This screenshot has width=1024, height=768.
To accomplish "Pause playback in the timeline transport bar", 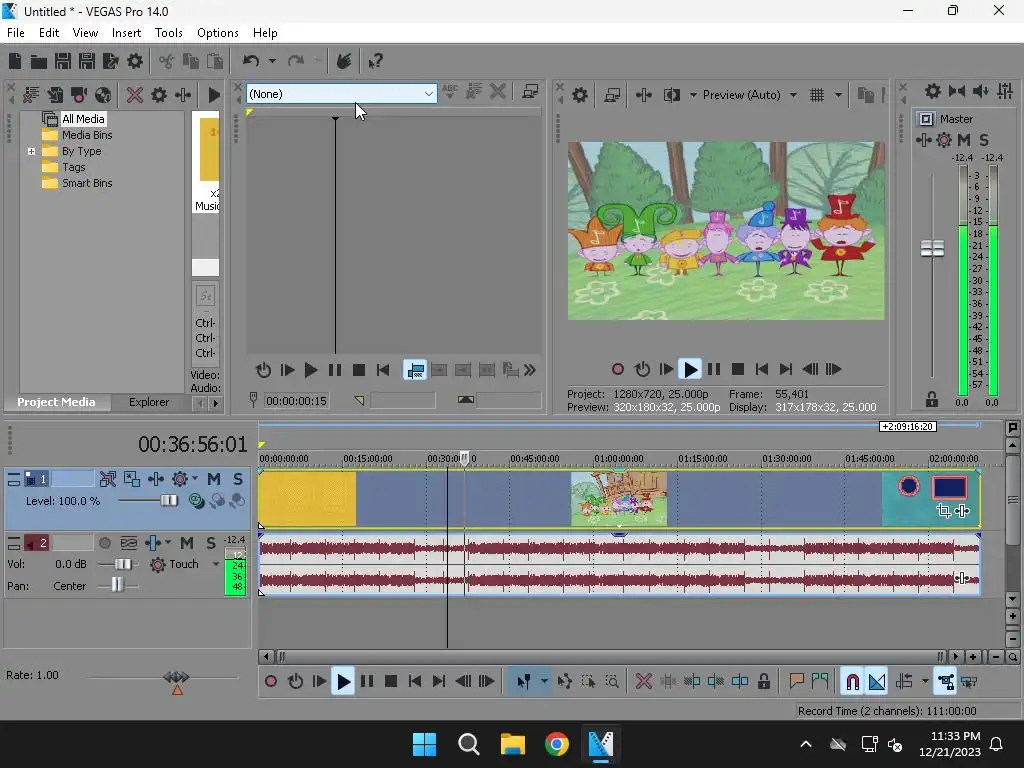I will click(367, 682).
